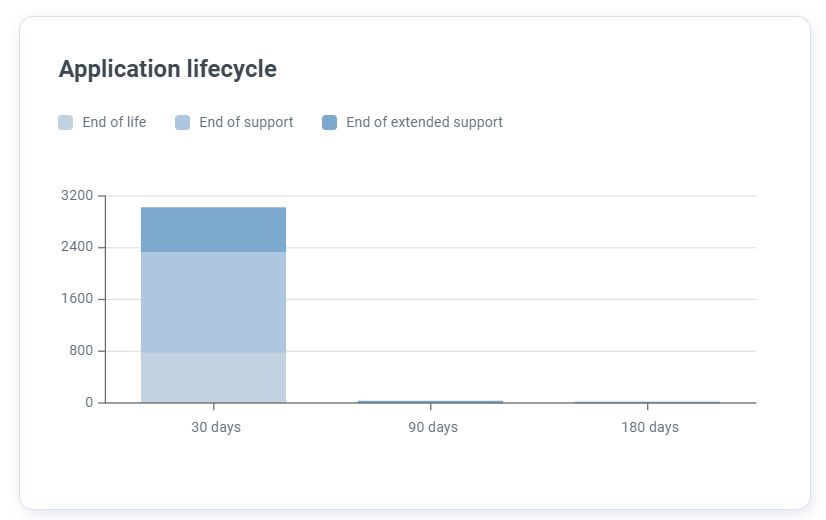Click the "End of support" legend label
The height and width of the screenshot is (520, 826).
coord(246,122)
